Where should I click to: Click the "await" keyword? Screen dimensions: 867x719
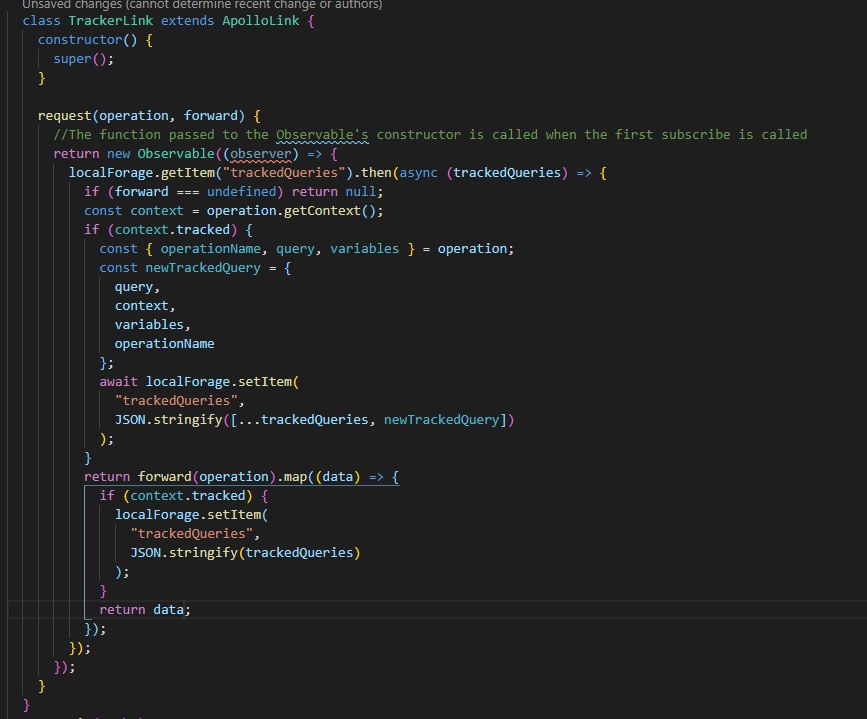tap(118, 382)
